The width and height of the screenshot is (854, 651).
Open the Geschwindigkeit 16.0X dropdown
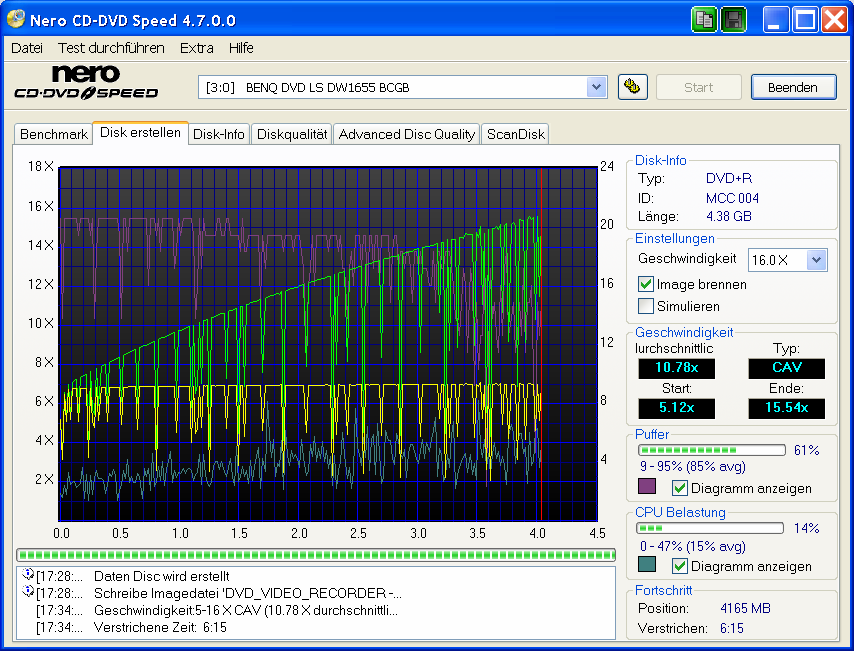pyautogui.click(x=816, y=260)
